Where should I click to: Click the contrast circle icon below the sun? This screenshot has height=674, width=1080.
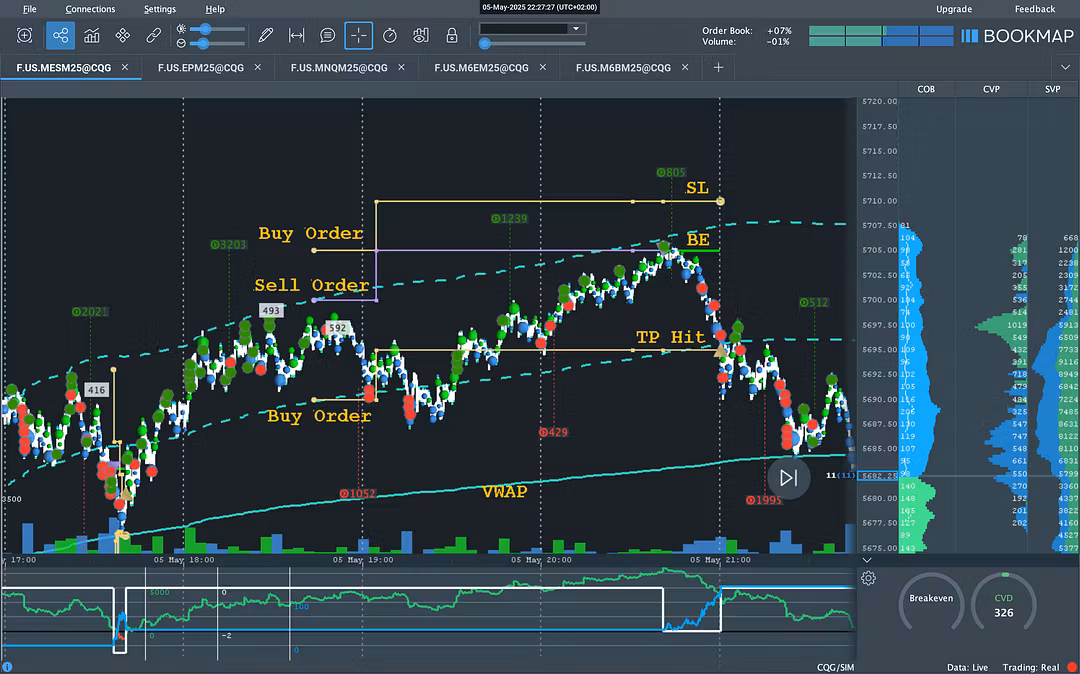click(x=181, y=43)
